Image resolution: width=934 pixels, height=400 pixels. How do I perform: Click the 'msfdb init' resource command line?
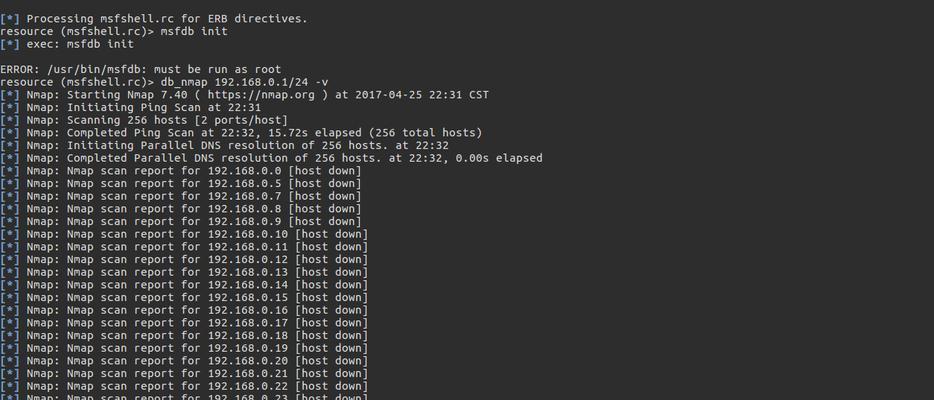click(114, 32)
